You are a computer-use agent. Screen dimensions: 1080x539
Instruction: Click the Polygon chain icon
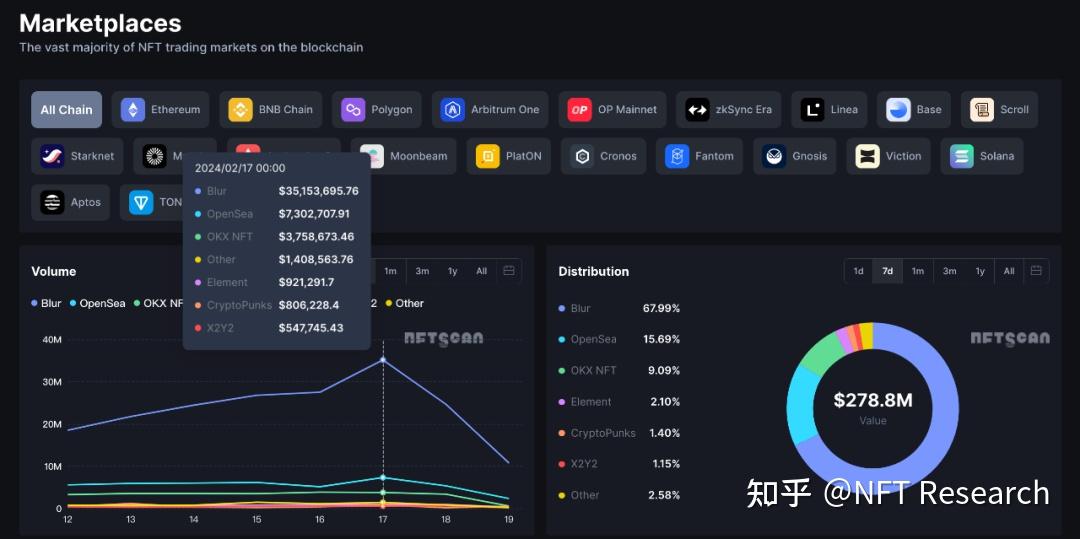click(353, 109)
